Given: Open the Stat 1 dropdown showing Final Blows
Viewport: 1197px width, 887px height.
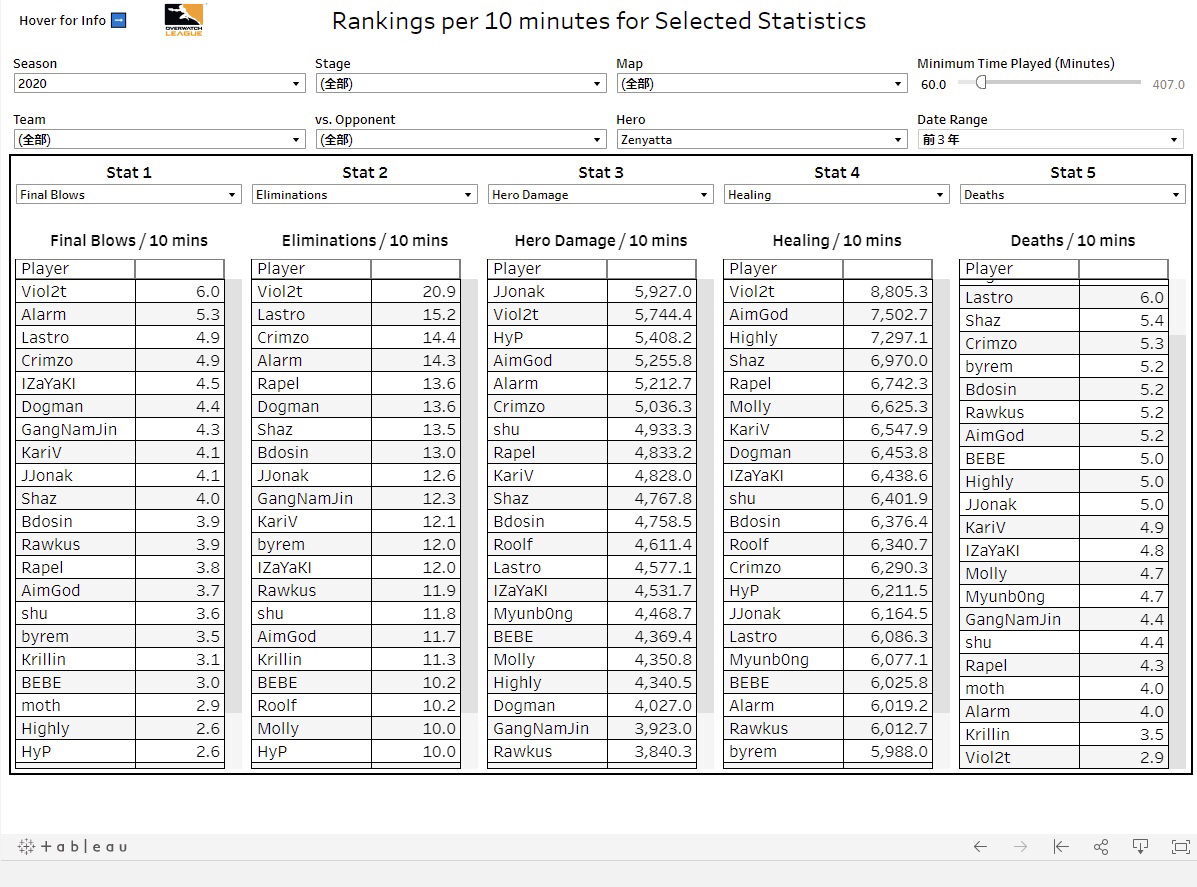Looking at the screenshot, I should coord(129,195).
